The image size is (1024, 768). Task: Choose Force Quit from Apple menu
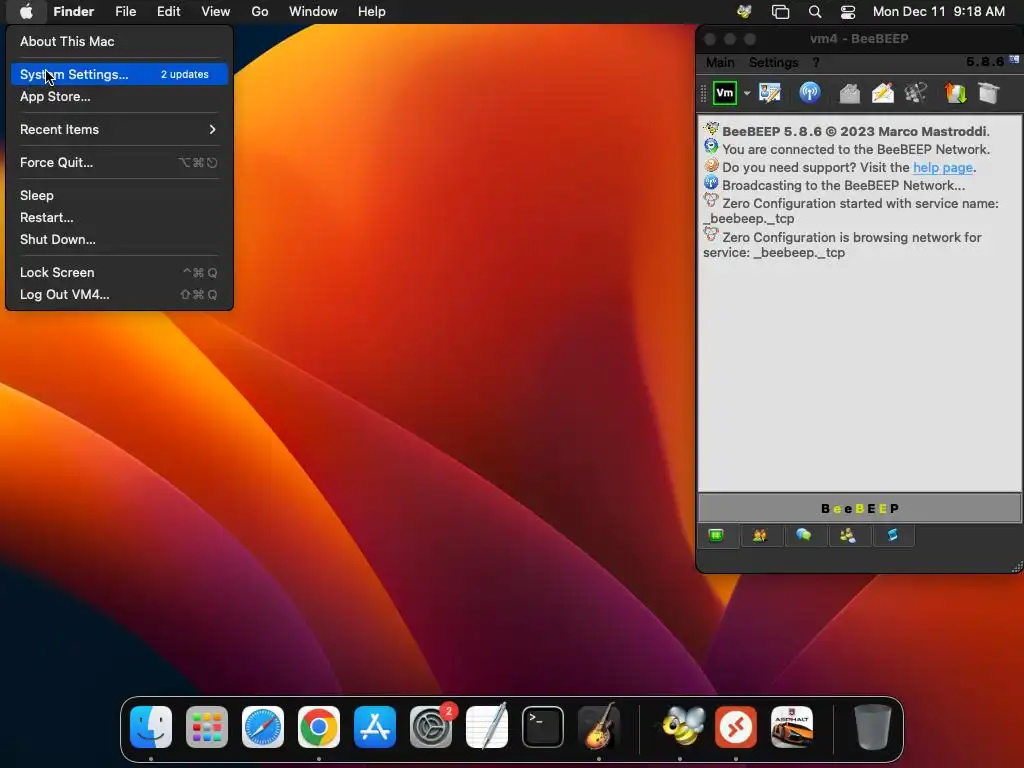120,163
